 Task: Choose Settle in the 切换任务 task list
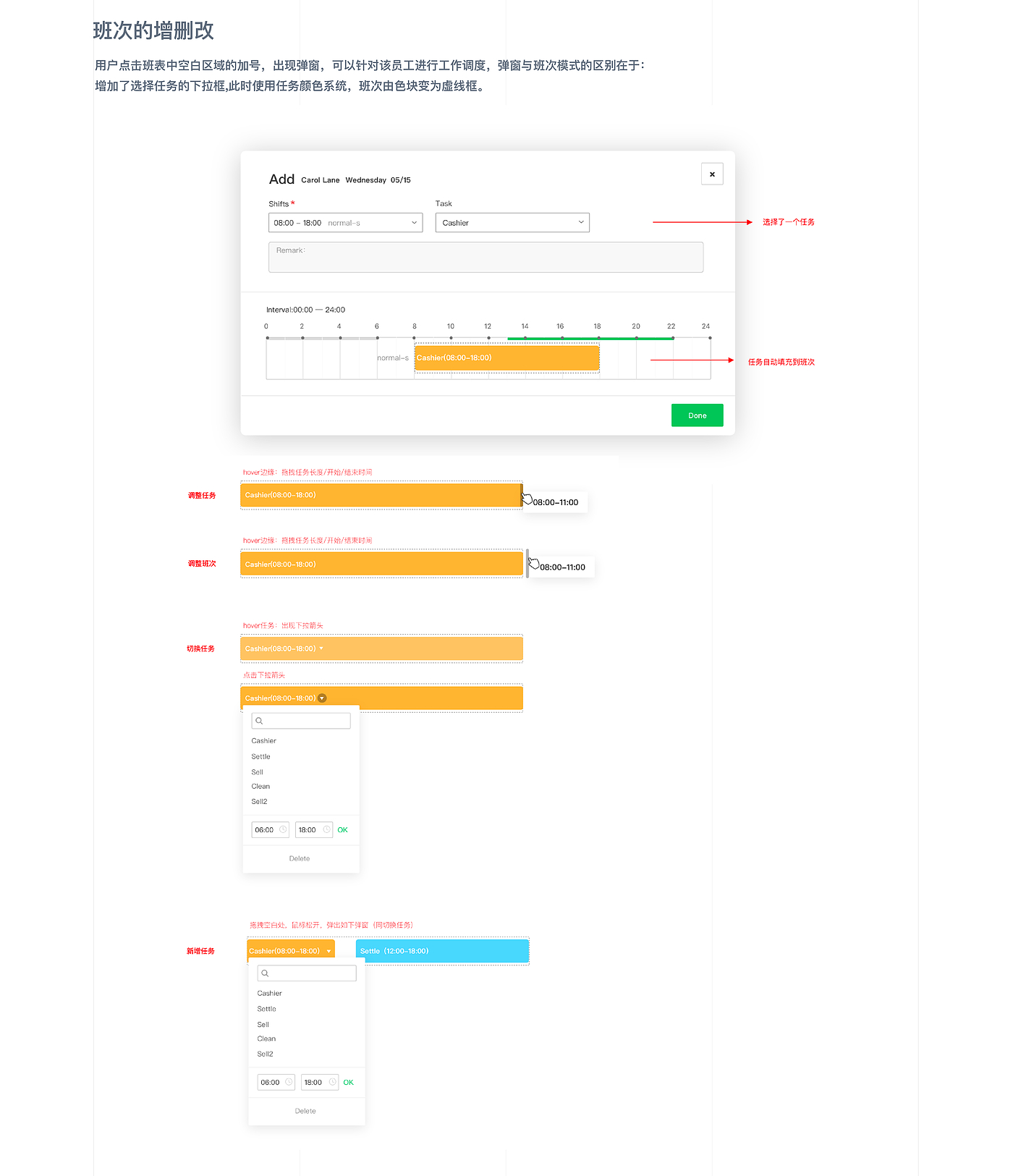(x=261, y=757)
